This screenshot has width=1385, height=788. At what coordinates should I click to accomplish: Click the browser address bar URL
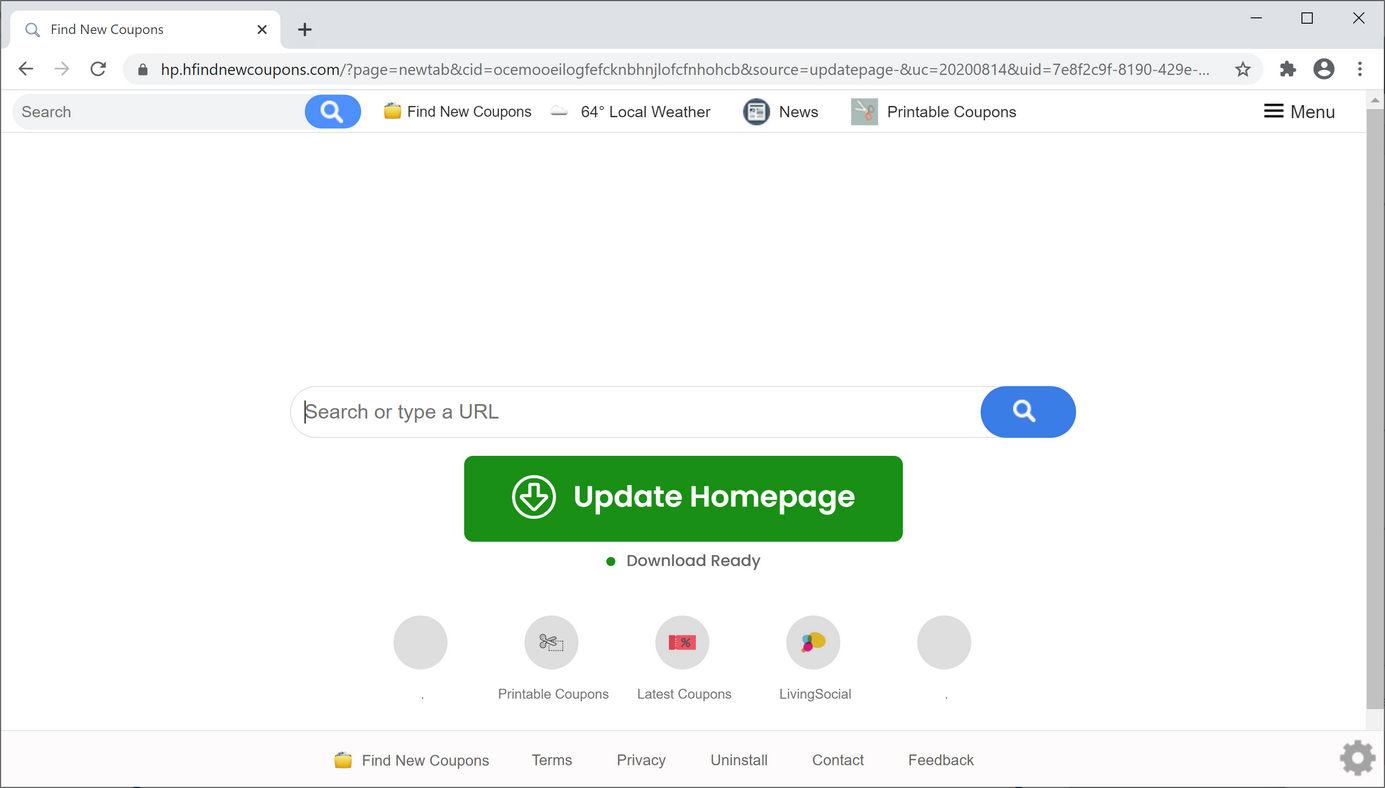point(685,69)
